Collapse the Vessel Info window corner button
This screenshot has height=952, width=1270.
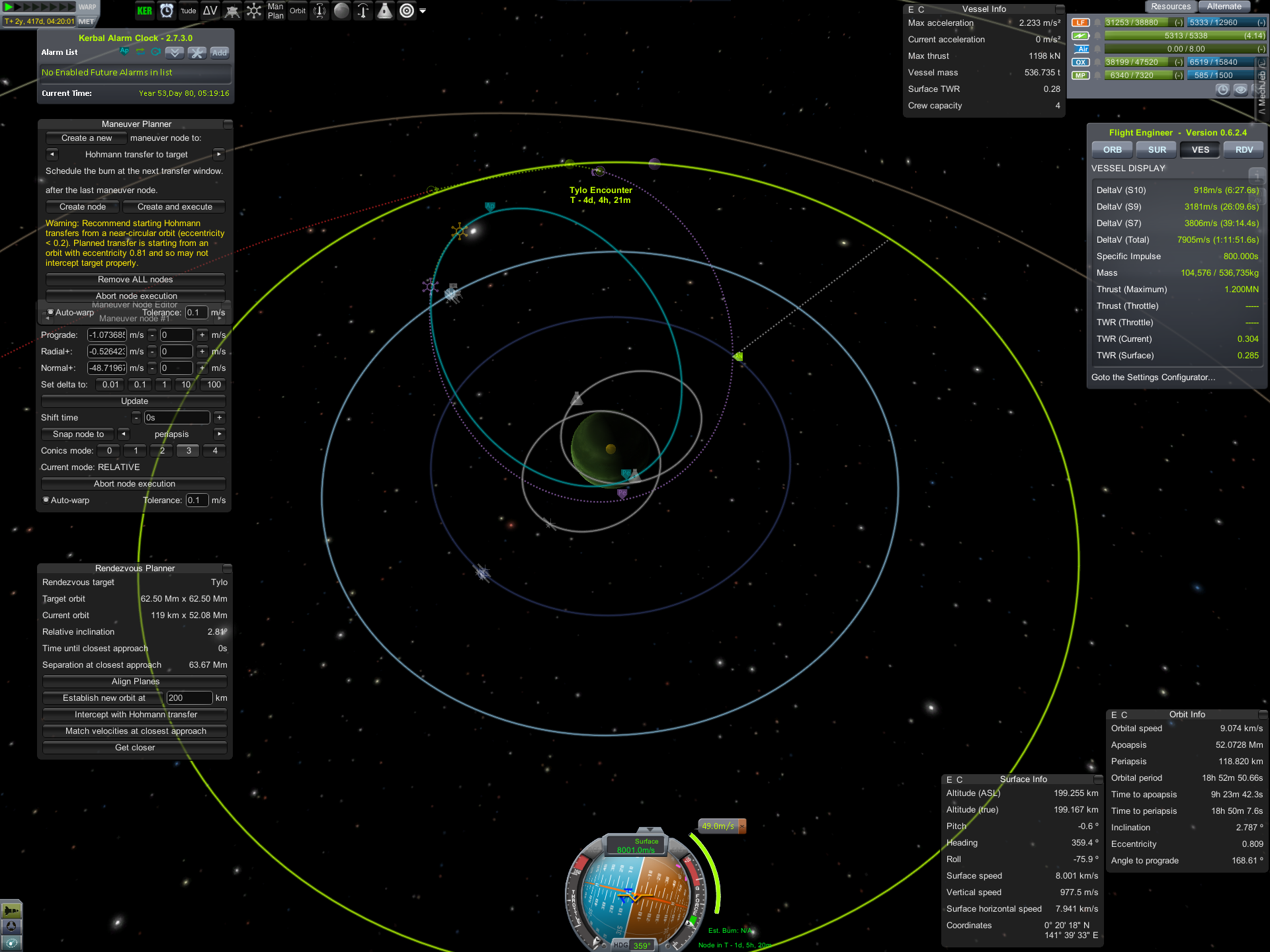[x=1060, y=9]
